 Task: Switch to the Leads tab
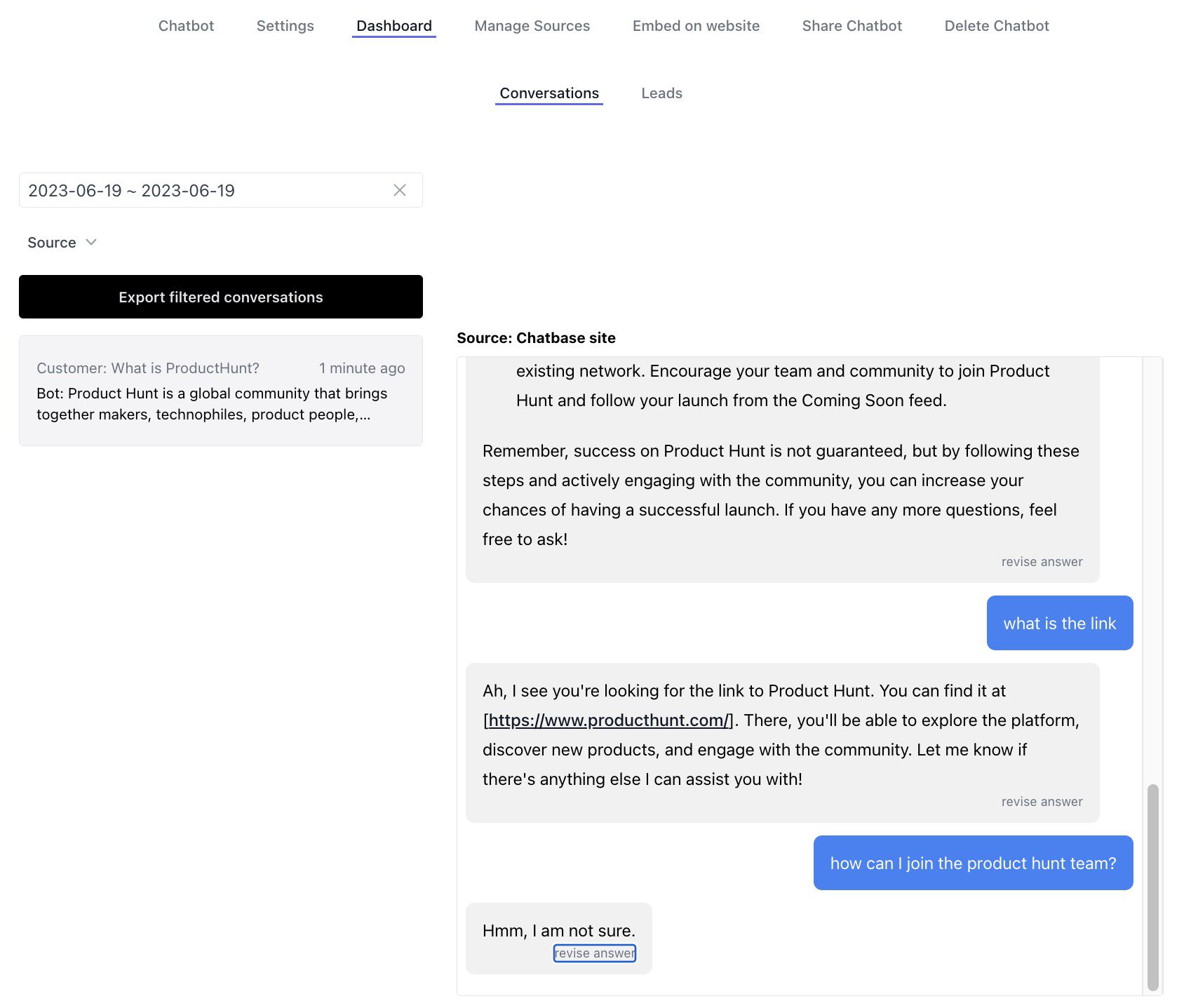click(661, 93)
